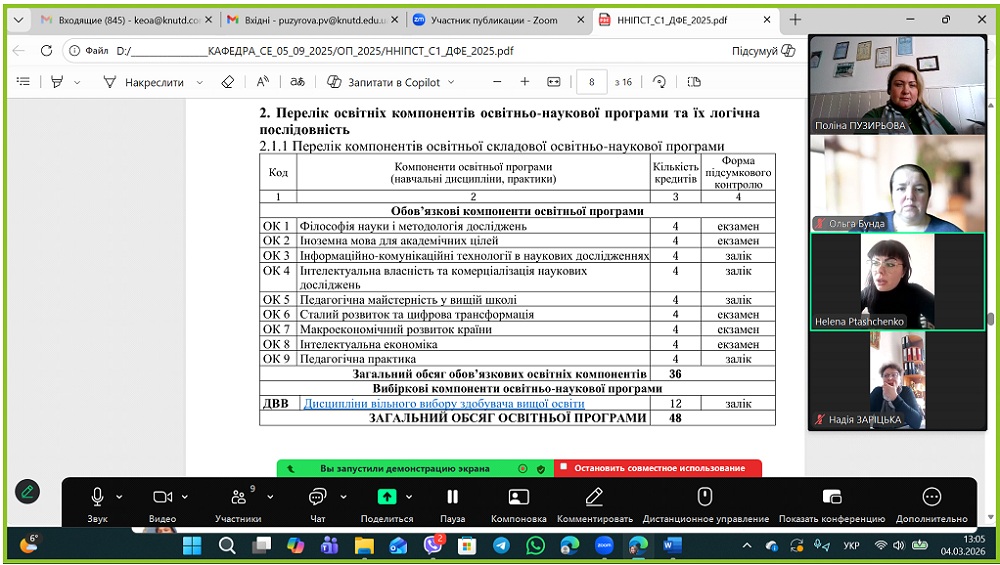
Task: Open the Zoom Annotate (Комментировать) tool
Action: 594,497
